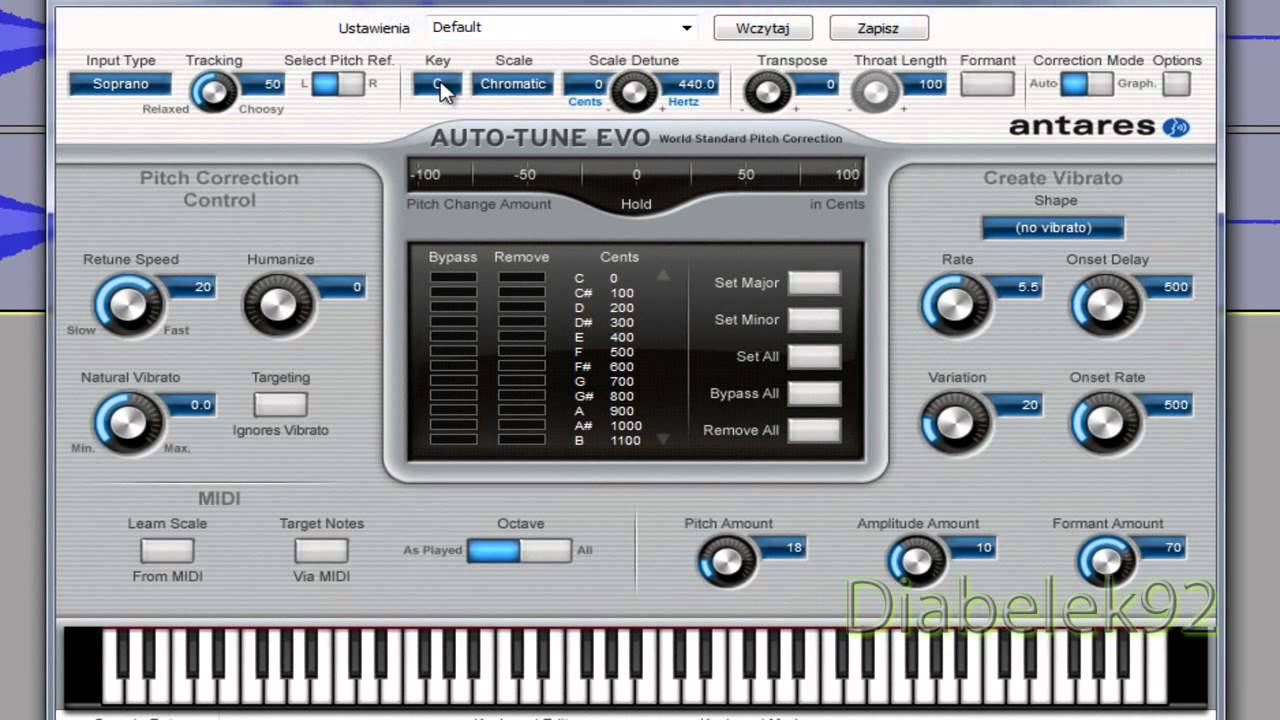Toggle Learn Scale From MIDI
1280x720 pixels.
167,550
